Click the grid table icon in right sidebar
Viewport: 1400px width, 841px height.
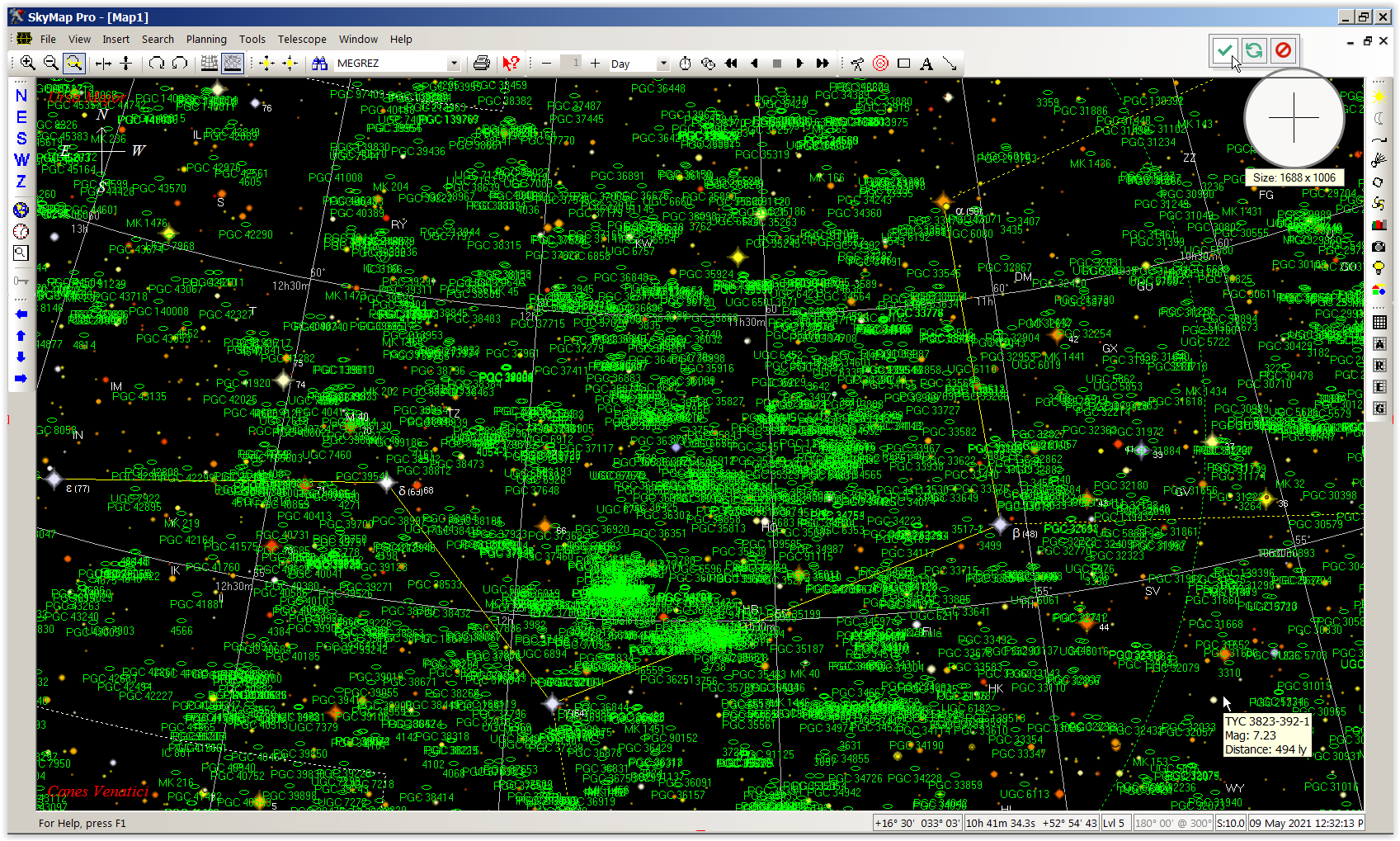[x=1379, y=322]
